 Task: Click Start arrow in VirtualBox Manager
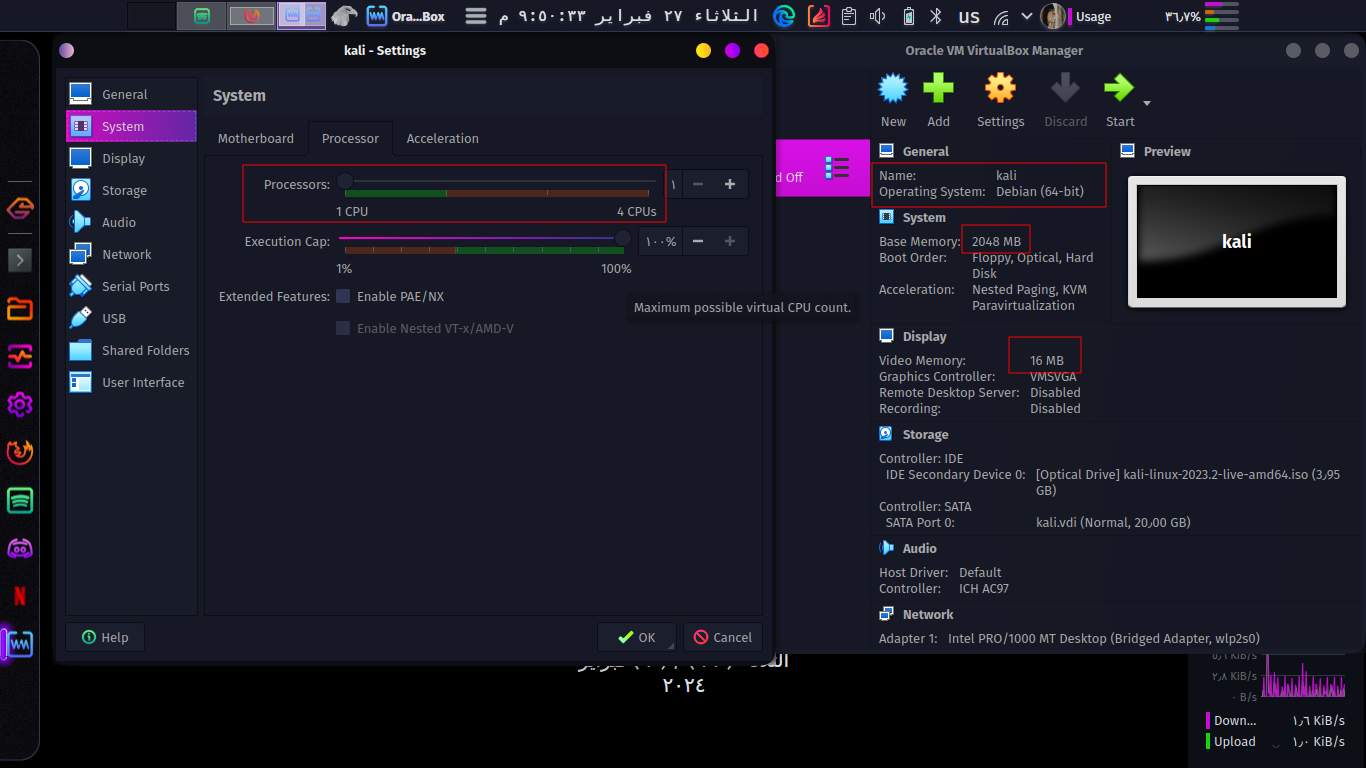(x=1120, y=101)
